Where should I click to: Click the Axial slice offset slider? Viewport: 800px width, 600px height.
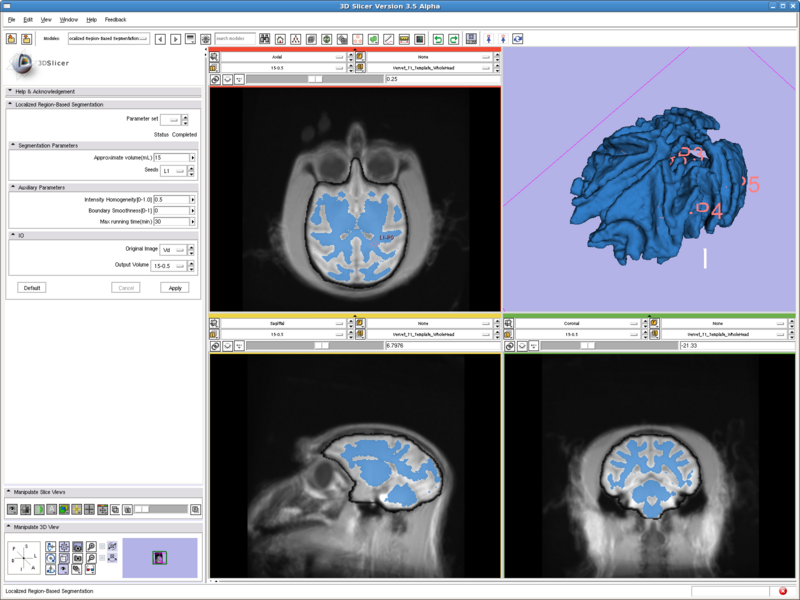pos(315,78)
